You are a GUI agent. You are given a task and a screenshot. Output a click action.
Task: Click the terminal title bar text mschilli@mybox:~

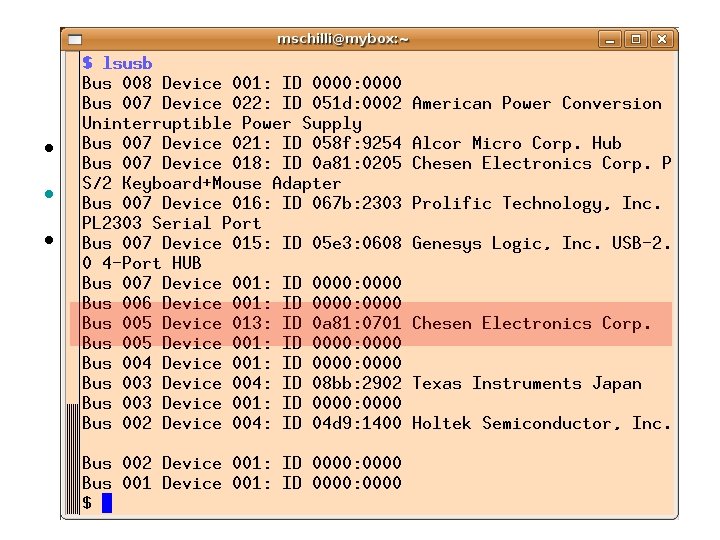[343, 39]
